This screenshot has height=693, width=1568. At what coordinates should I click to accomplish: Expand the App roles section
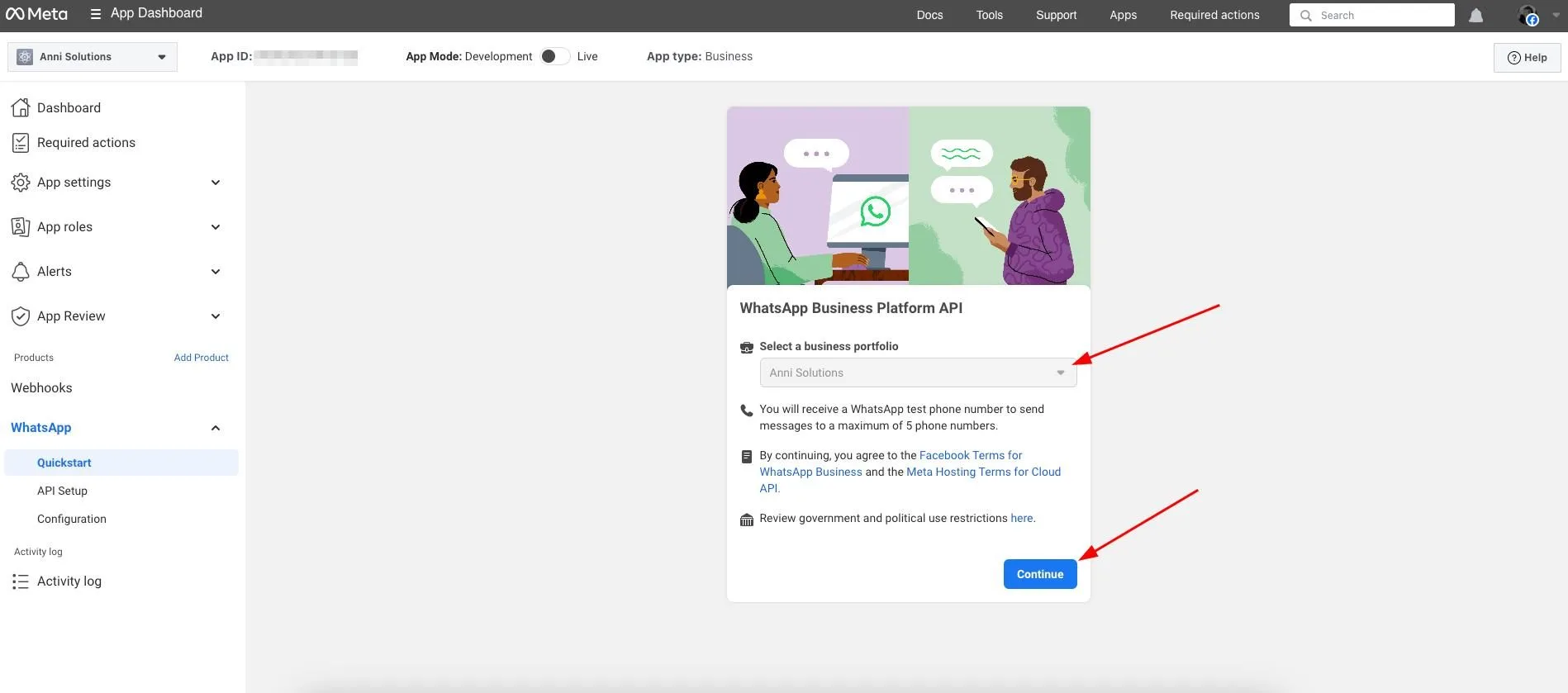click(216, 227)
